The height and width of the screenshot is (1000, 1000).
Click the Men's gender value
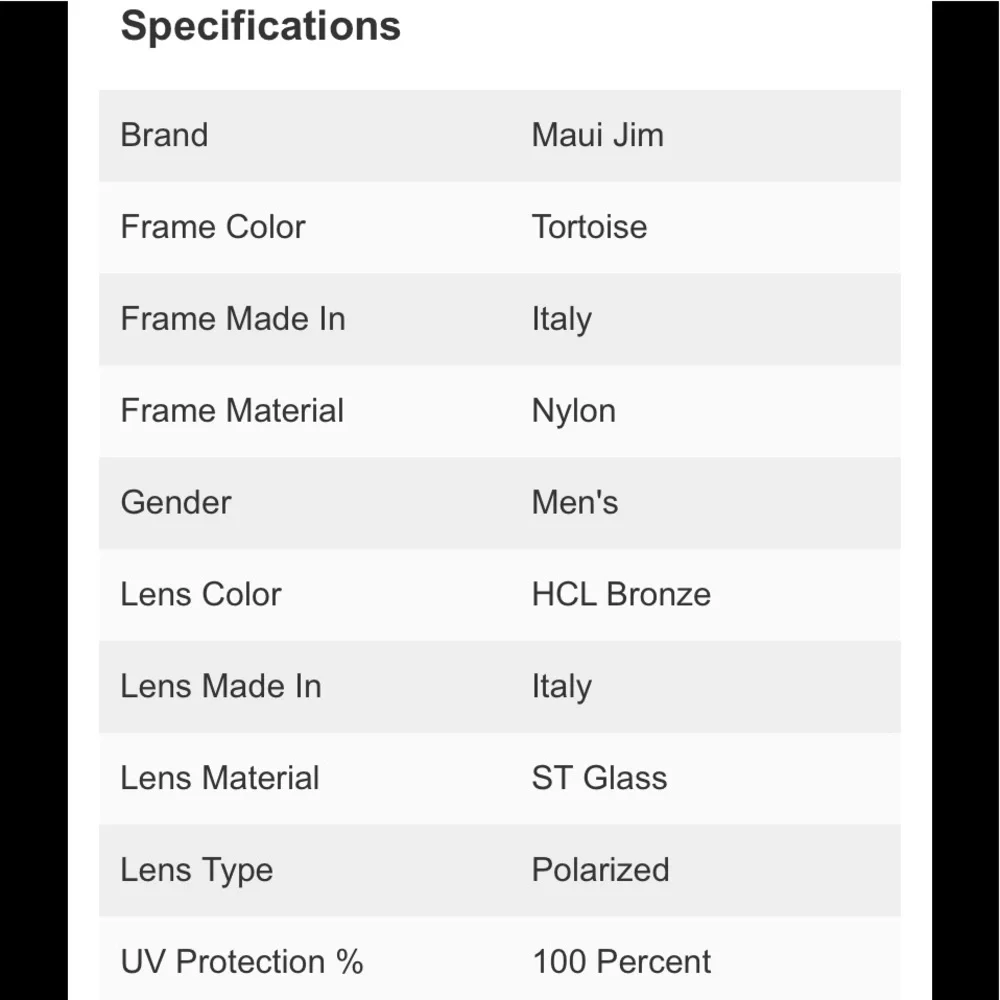tap(575, 503)
